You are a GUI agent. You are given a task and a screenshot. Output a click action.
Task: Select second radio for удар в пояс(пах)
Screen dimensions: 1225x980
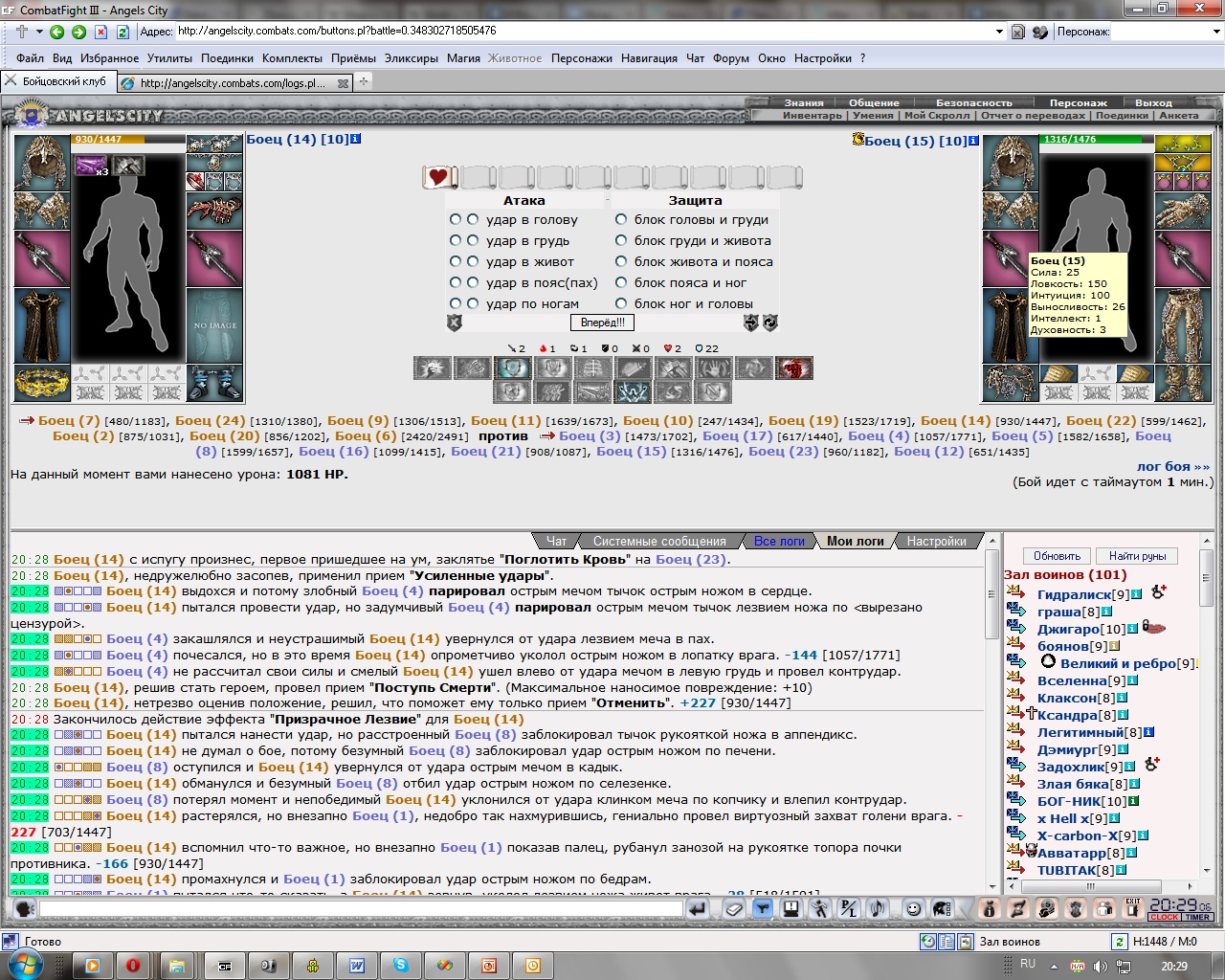click(473, 282)
